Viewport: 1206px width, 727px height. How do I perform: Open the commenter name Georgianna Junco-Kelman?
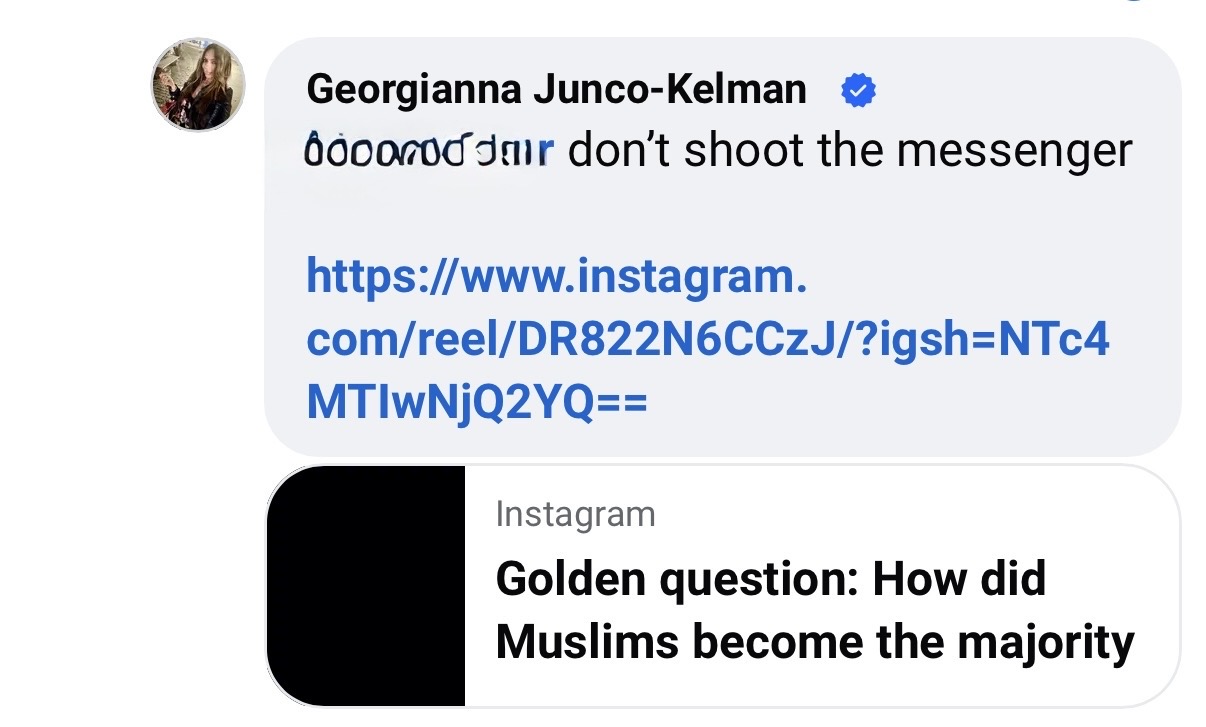[556, 90]
